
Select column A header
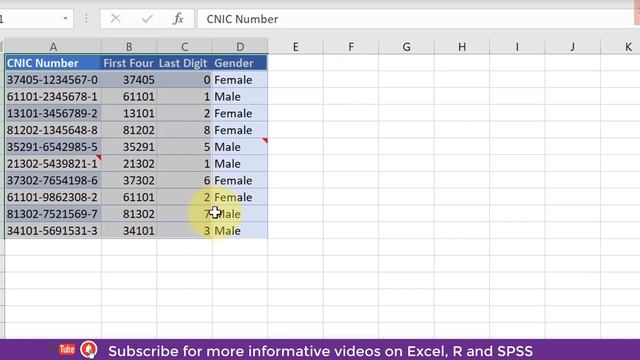53,47
